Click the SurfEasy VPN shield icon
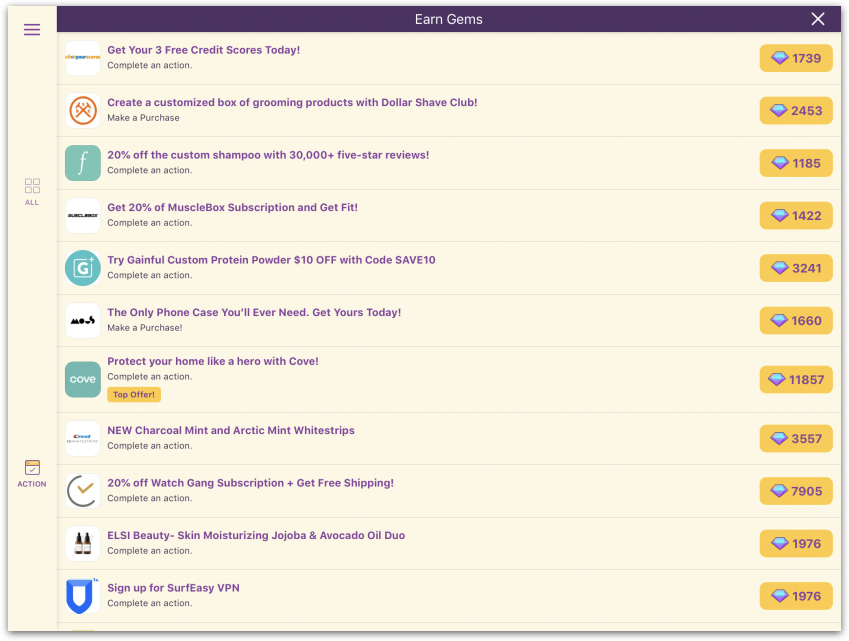Viewport: 849px width, 641px height. tap(83, 596)
